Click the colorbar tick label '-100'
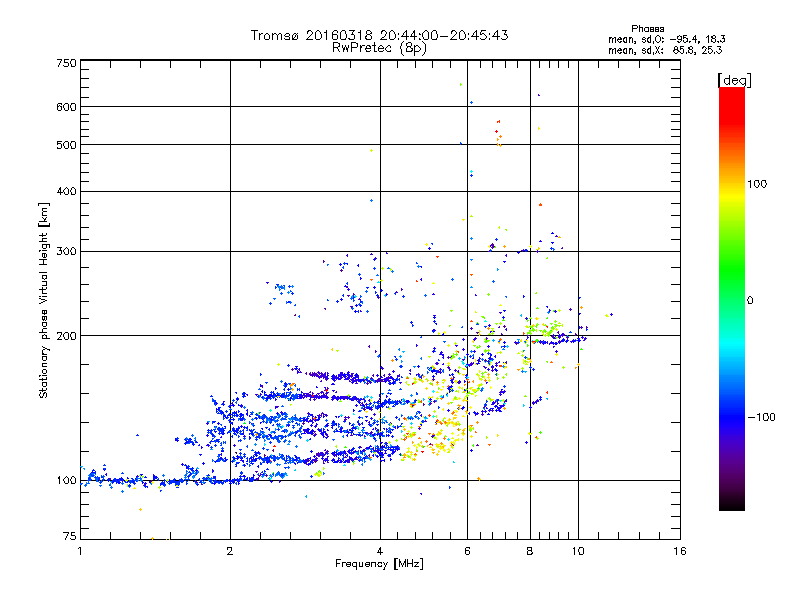Viewport: 800px width, 600px height. [x=761, y=417]
